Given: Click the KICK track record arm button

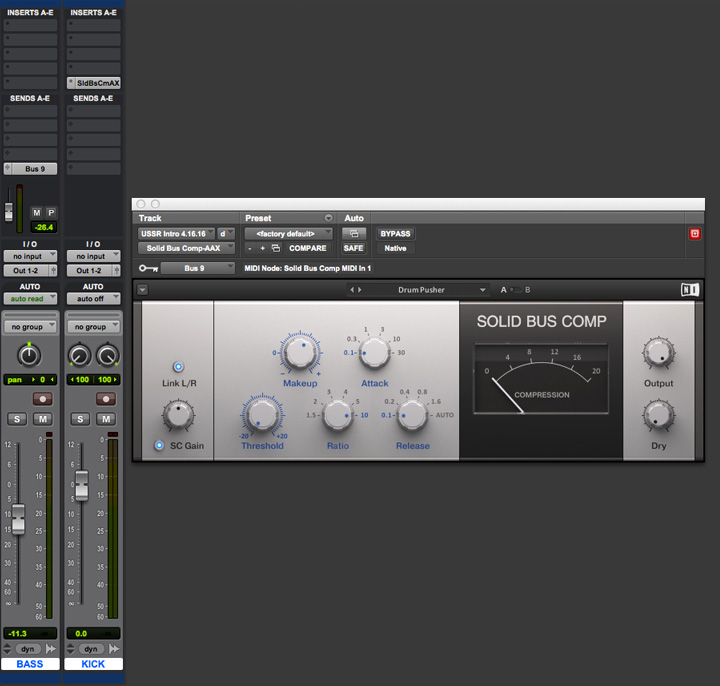Looking at the screenshot, I should pyautogui.click(x=106, y=399).
